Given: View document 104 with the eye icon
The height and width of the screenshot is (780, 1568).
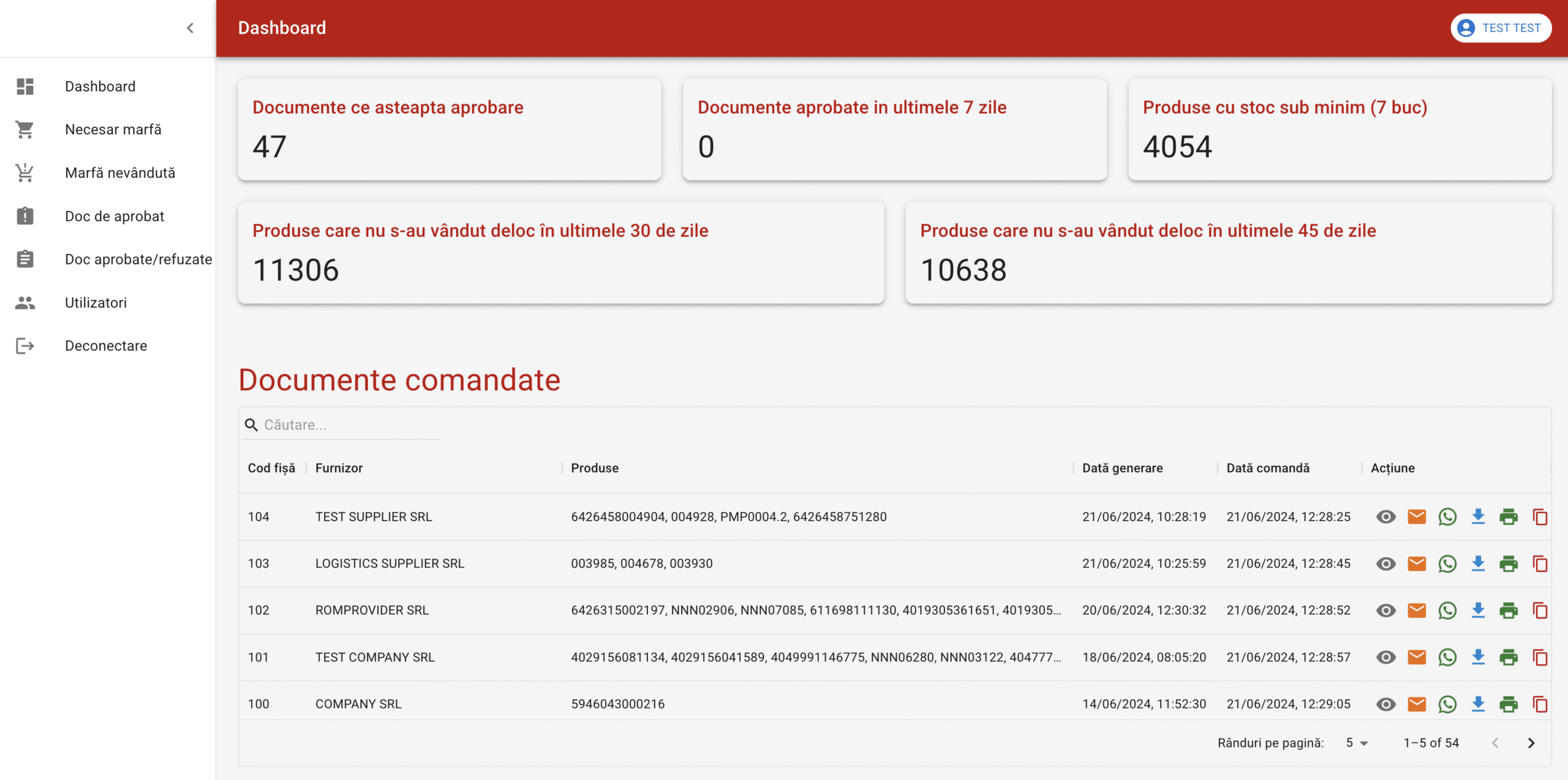Looking at the screenshot, I should coord(1385,517).
